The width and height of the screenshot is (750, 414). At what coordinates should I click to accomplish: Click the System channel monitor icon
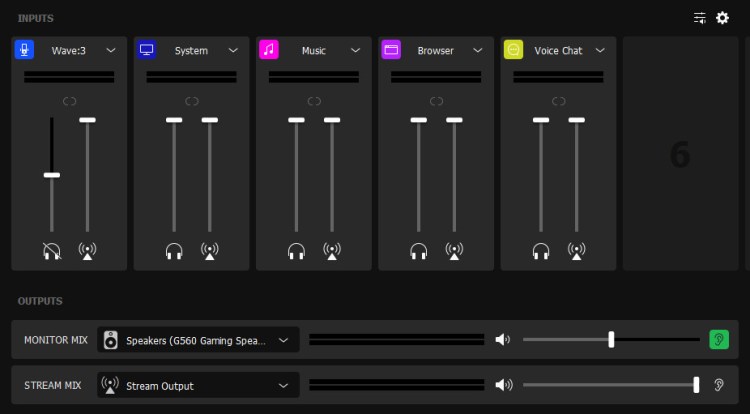147,50
